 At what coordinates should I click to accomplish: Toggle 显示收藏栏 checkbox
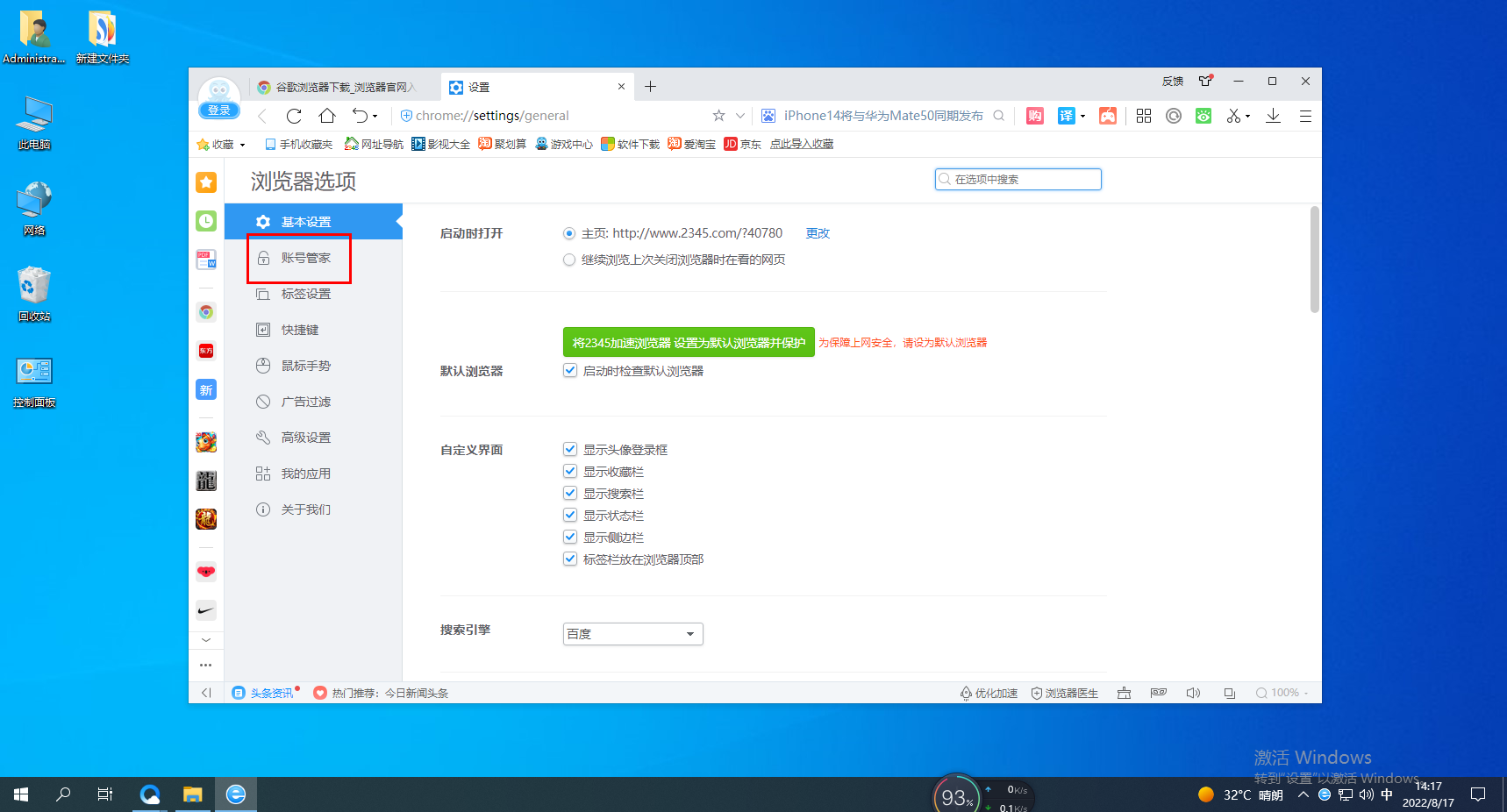coord(570,471)
